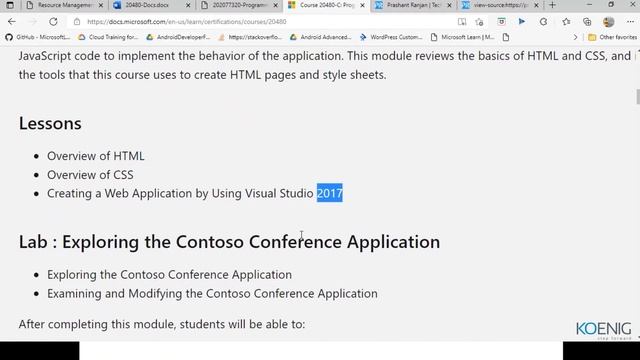Screen dimensions: 640x360
Task: Click the unnamed page bookmark icon
Action: (506, 37)
